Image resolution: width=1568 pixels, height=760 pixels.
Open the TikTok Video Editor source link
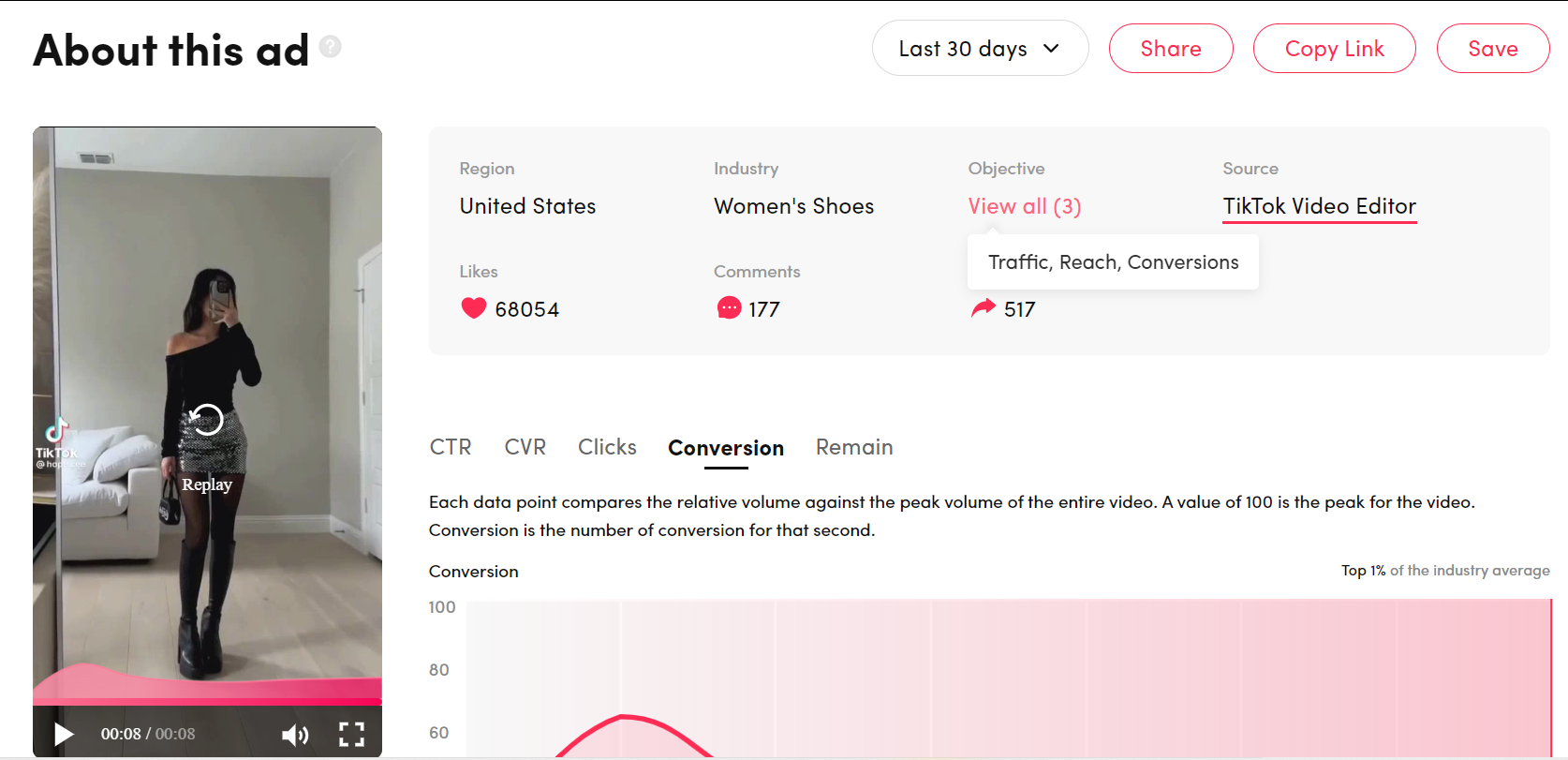click(x=1319, y=207)
